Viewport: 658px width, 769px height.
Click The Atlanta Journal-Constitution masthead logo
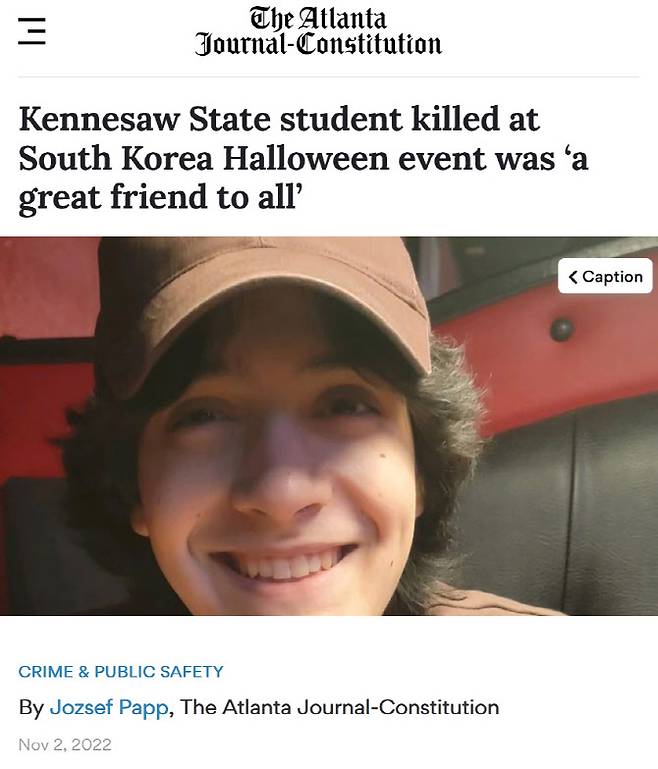(318, 32)
